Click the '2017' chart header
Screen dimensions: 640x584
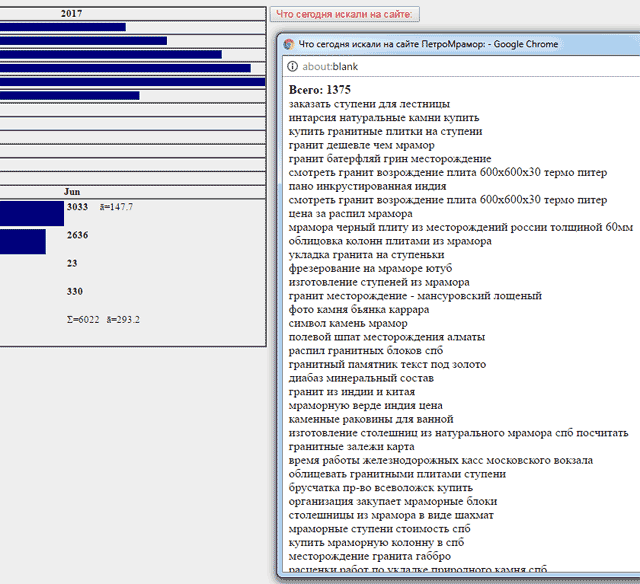coord(71,13)
